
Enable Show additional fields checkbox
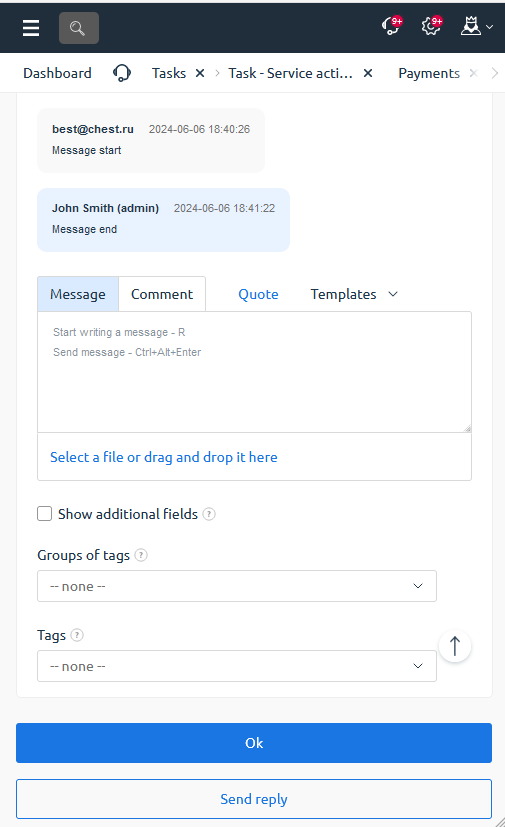point(44,514)
